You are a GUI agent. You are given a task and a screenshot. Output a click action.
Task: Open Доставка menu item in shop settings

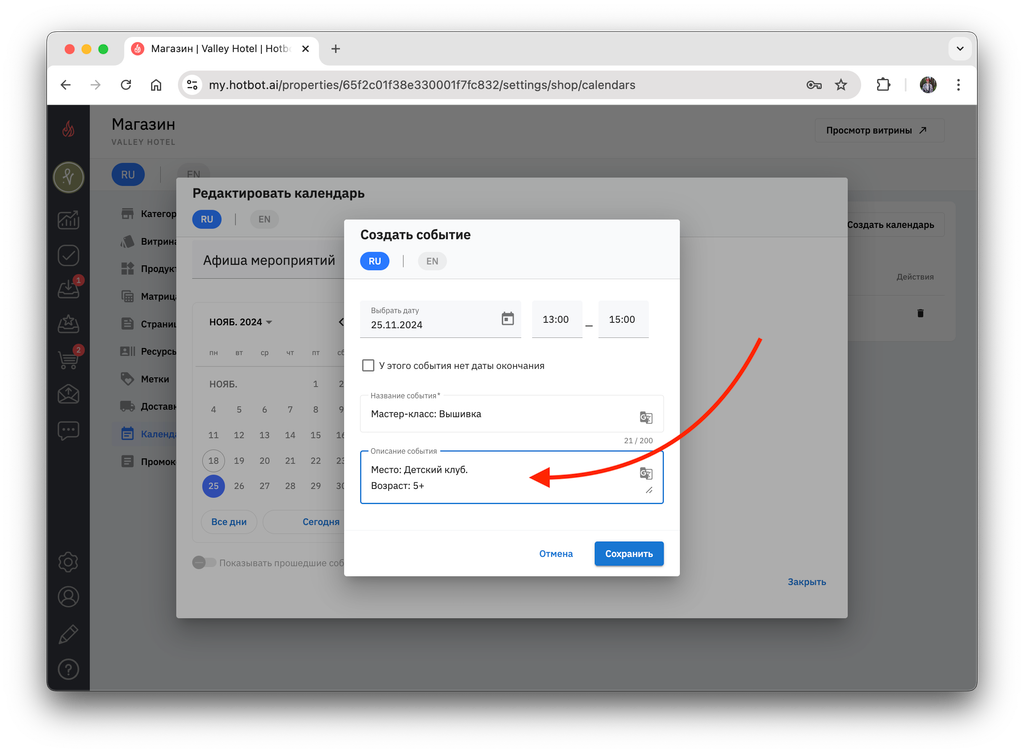click(x=148, y=406)
